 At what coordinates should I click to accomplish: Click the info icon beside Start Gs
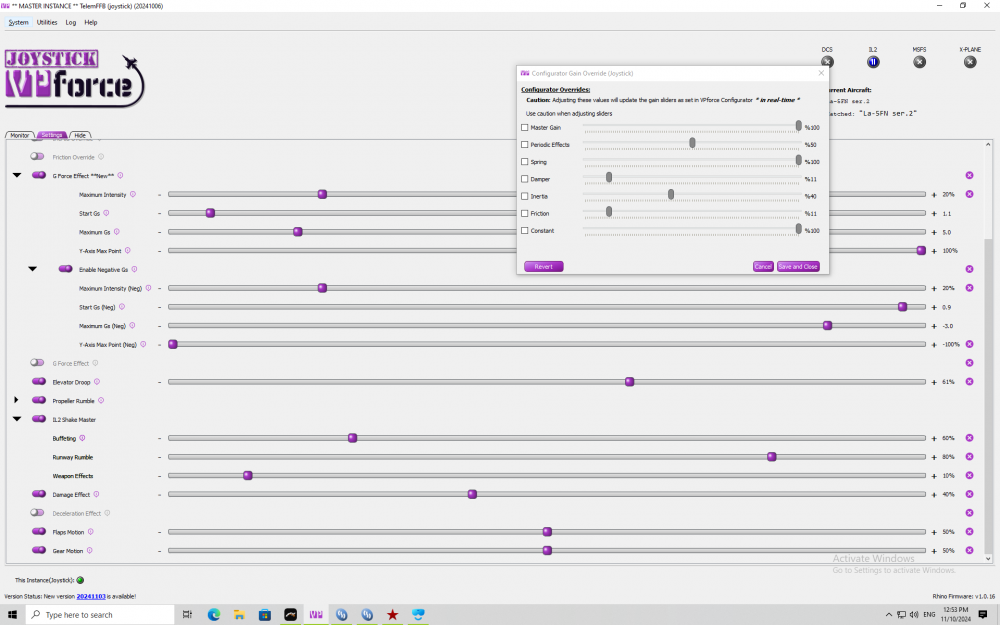pyautogui.click(x=106, y=213)
